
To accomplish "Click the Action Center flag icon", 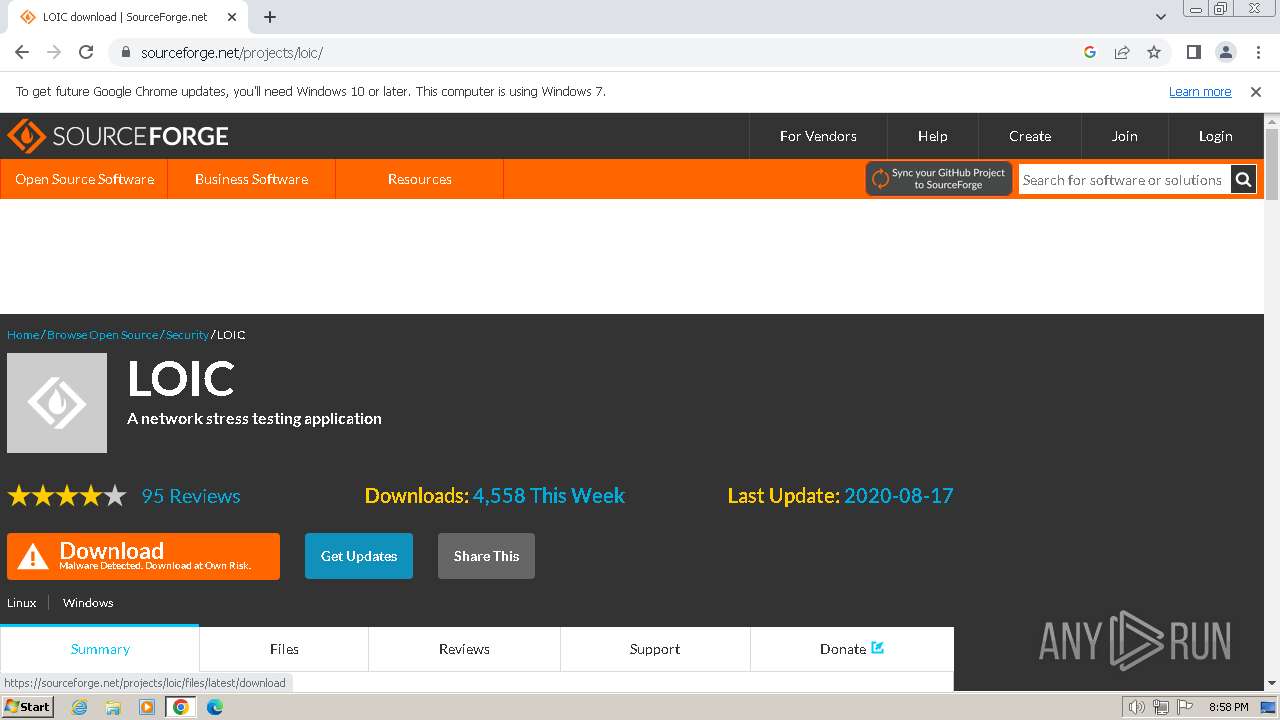I will pyautogui.click(x=1184, y=707).
